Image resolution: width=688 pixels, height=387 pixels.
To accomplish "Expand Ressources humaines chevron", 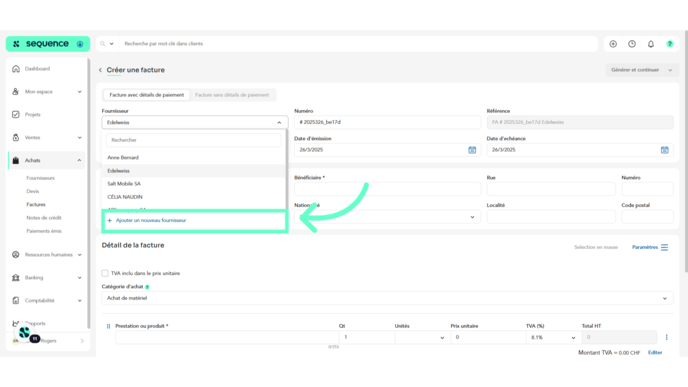I will [79, 254].
